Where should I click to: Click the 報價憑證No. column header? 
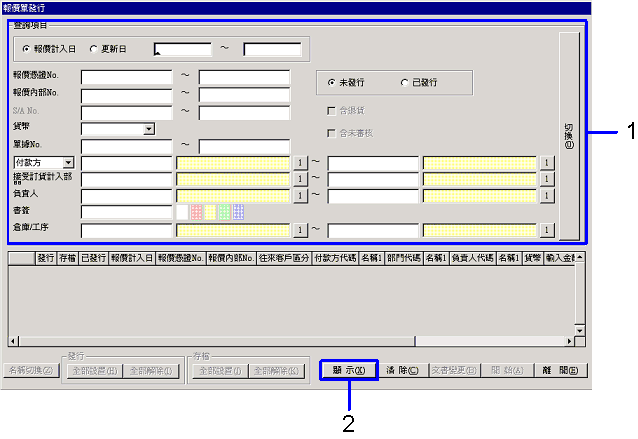click(x=181, y=258)
